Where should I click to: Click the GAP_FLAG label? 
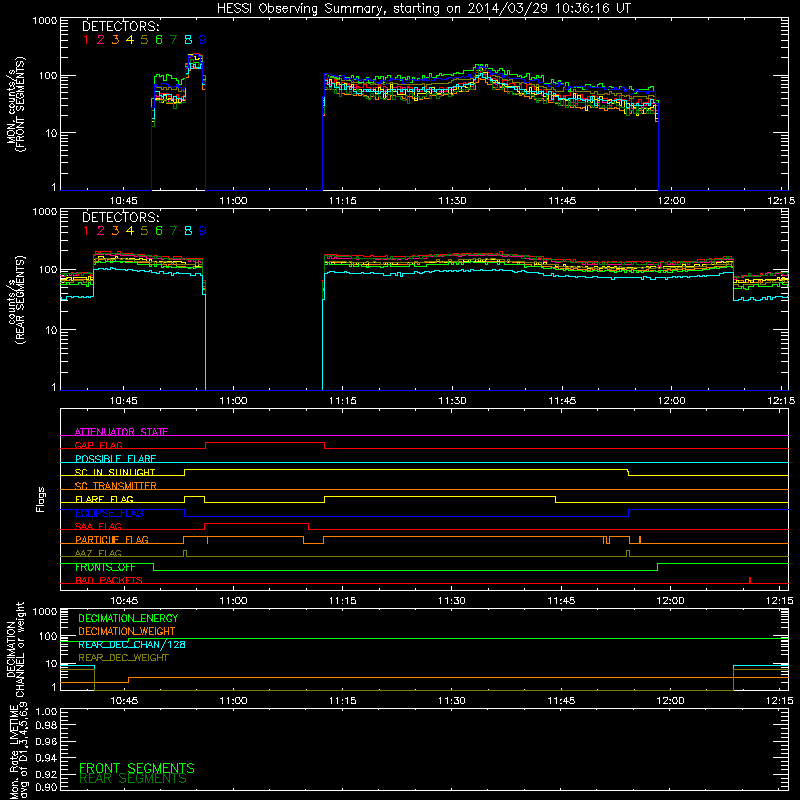[x=98, y=445]
